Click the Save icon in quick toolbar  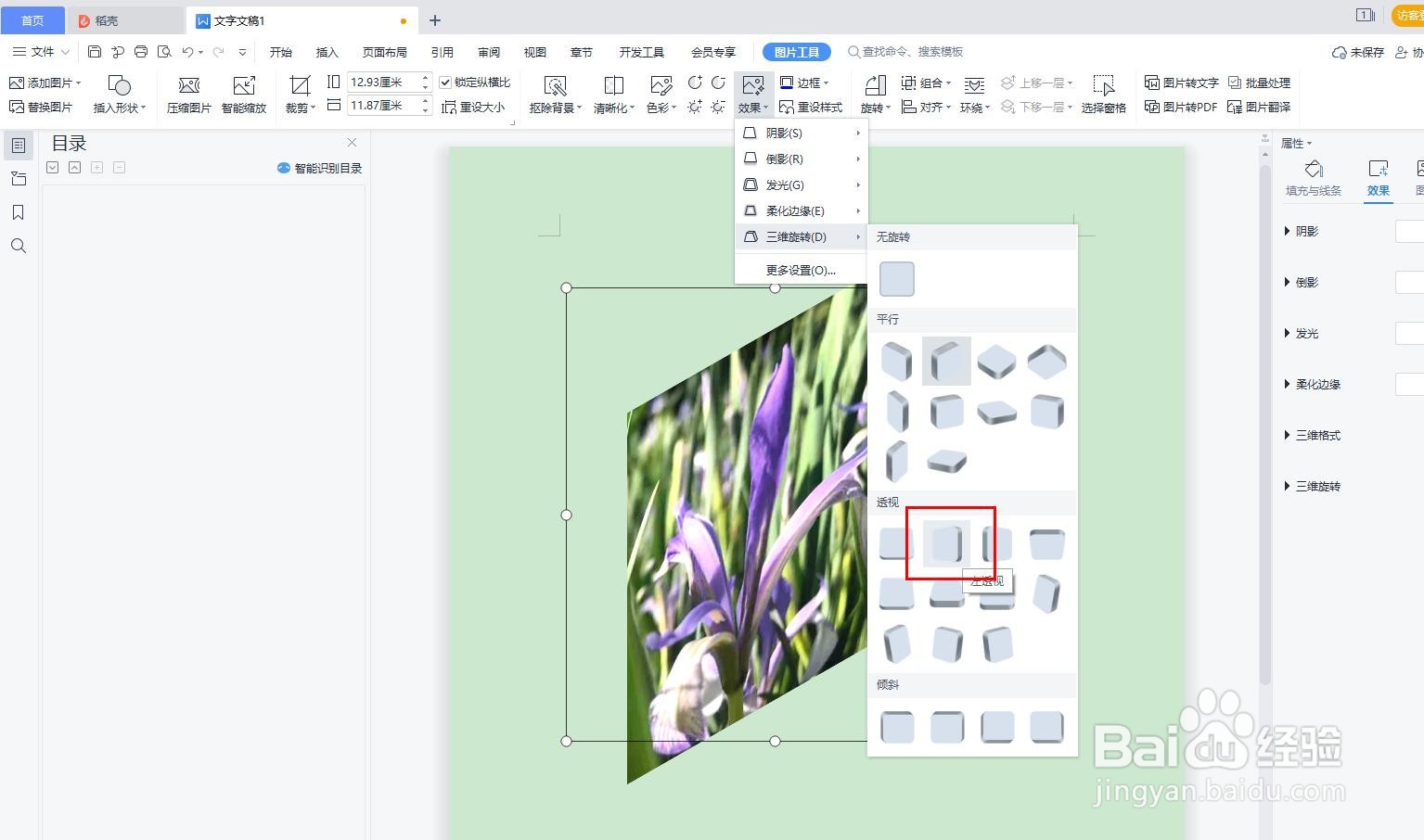pyautogui.click(x=95, y=52)
